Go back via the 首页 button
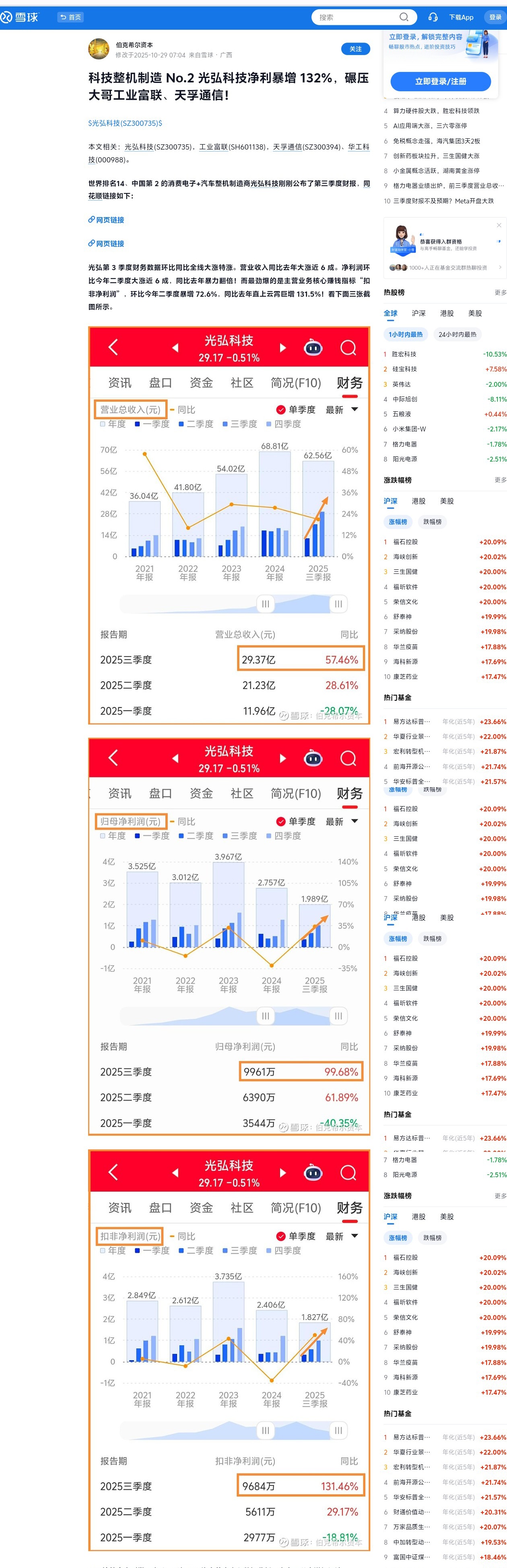The height and width of the screenshot is (1568, 507). tap(71, 17)
